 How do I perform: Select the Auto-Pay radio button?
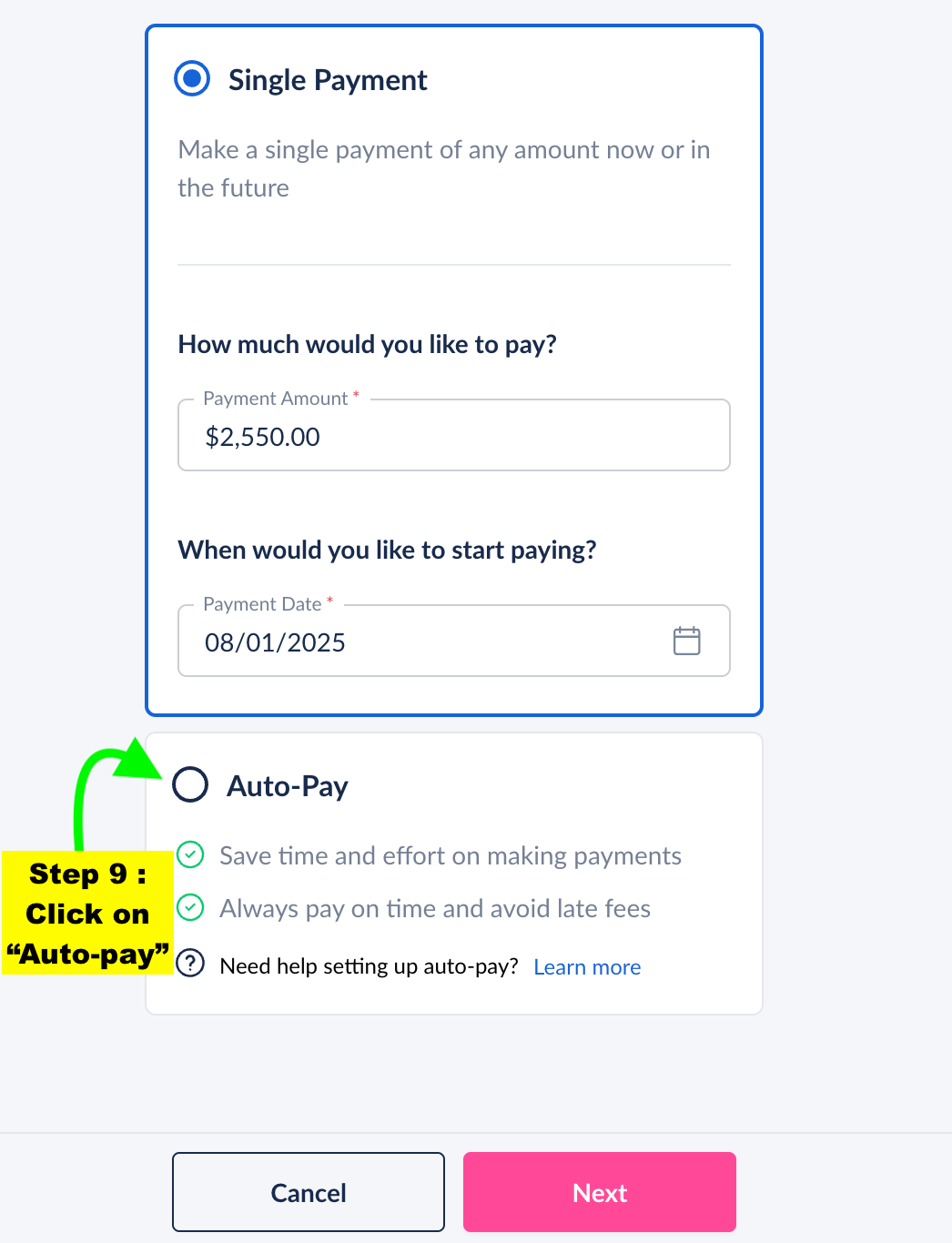(191, 784)
